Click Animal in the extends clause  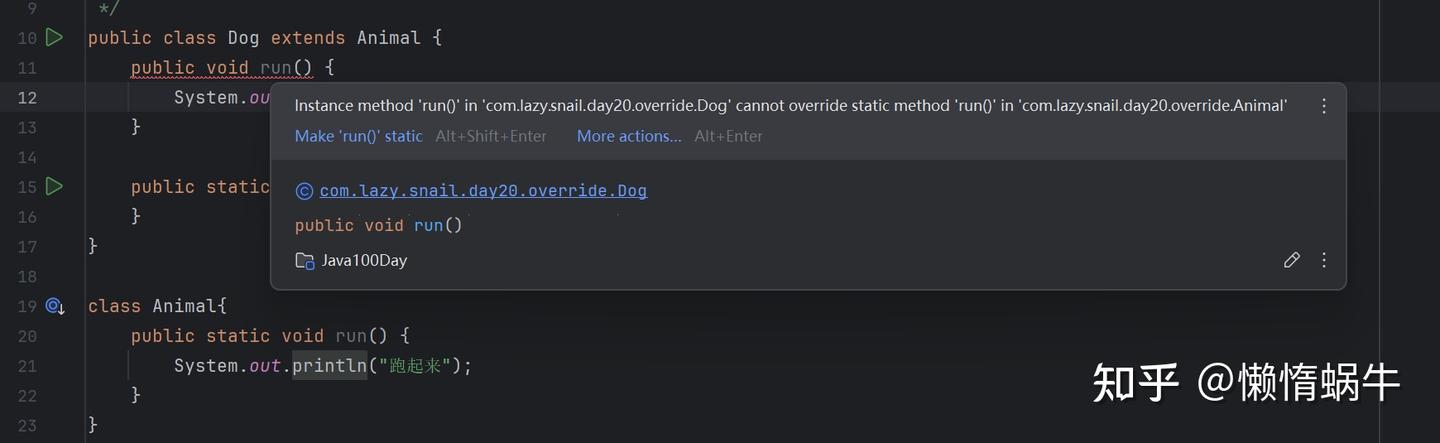click(388, 38)
